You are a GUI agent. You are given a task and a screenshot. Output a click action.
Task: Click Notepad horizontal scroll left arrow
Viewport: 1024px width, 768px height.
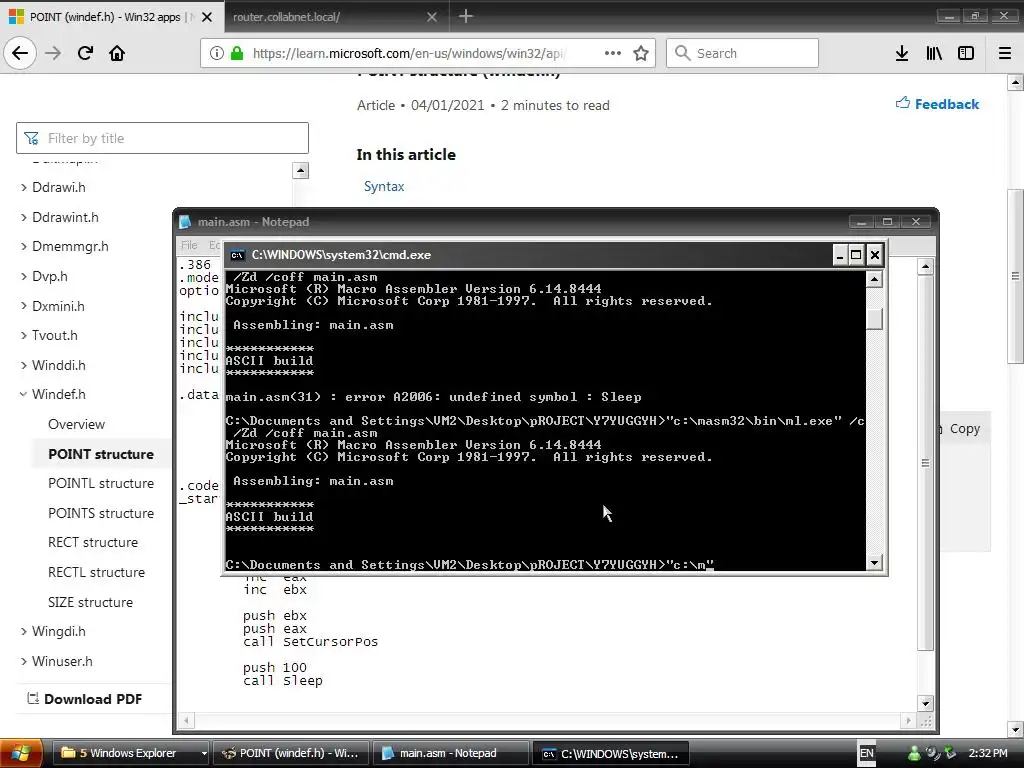(x=187, y=721)
